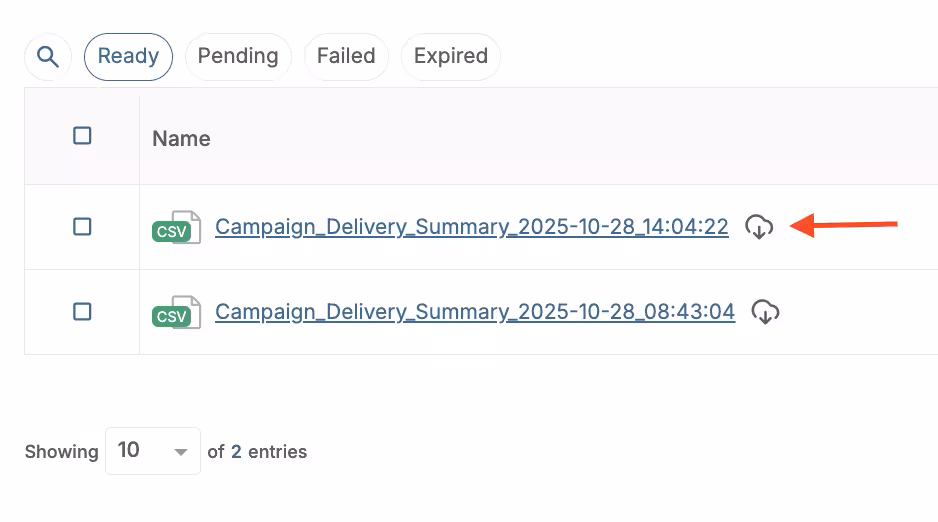Click the value 10 in page-size selector
Image resolution: width=938 pixels, height=522 pixels.
[129, 451]
